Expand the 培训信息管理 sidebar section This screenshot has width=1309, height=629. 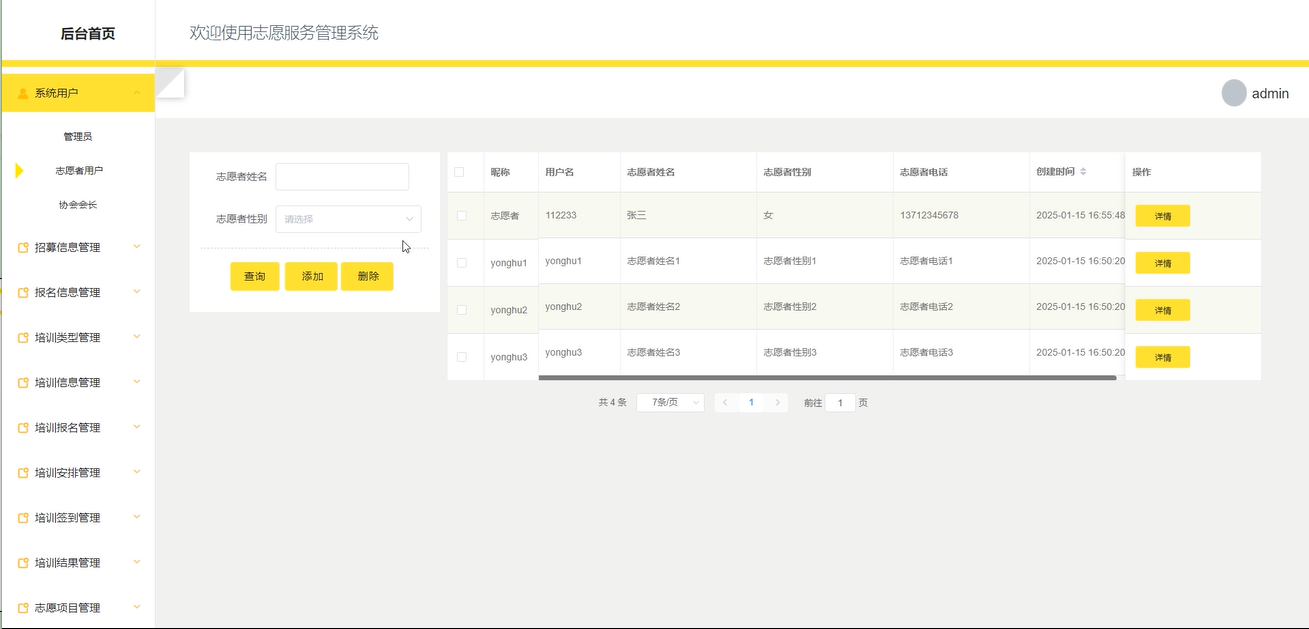tap(78, 382)
